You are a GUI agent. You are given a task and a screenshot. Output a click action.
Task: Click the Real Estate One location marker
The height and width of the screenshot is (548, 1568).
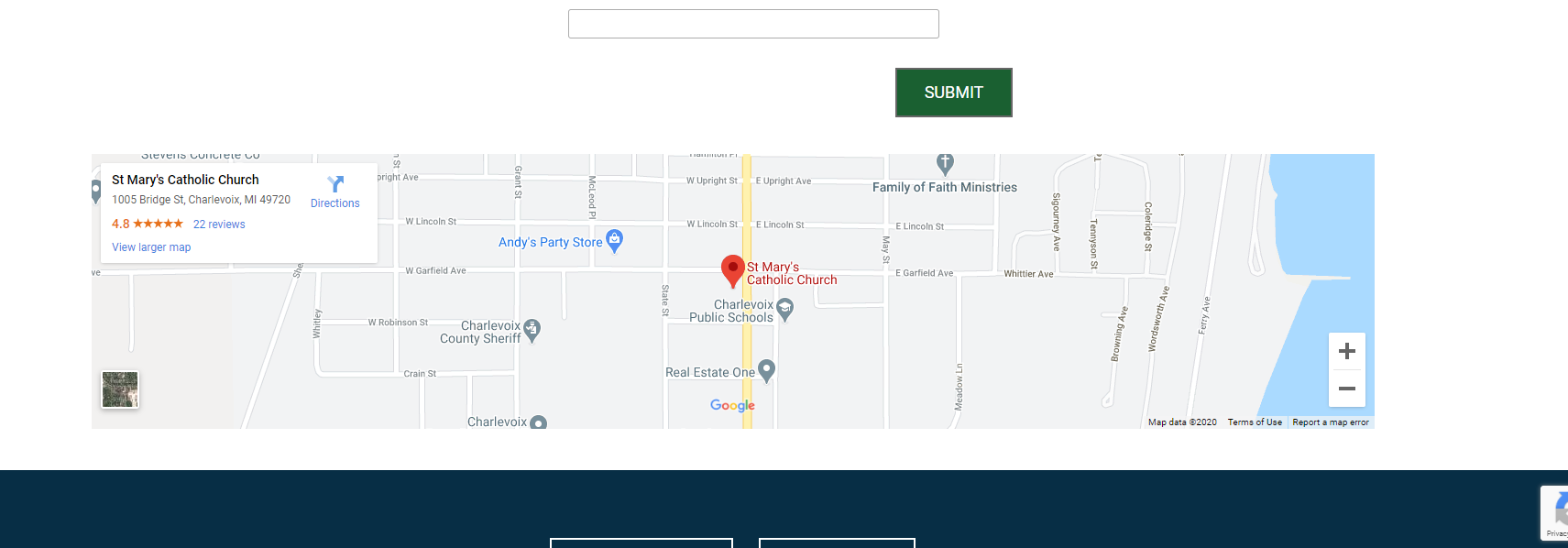[x=767, y=370]
